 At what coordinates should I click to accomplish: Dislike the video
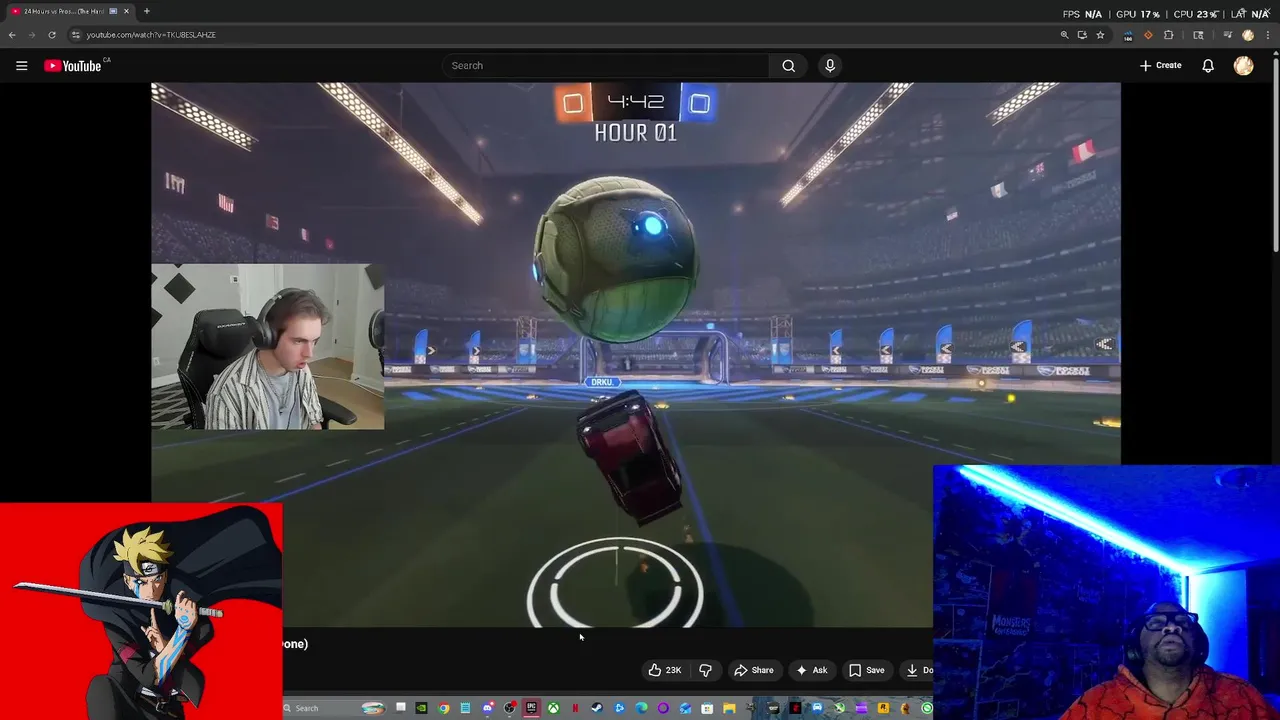pyautogui.click(x=705, y=670)
